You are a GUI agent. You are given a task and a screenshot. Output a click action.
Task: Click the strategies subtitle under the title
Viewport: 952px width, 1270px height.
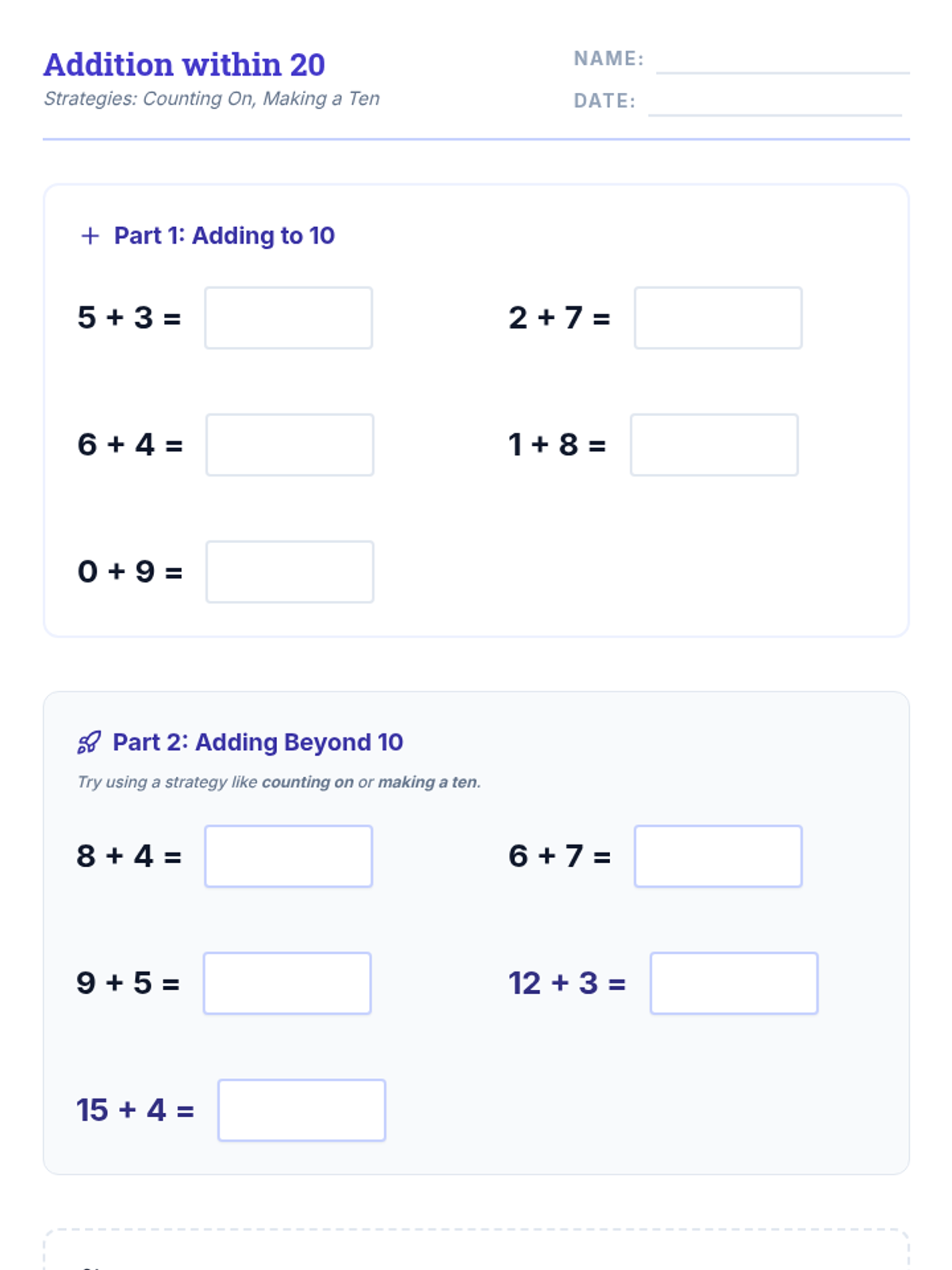211,98
